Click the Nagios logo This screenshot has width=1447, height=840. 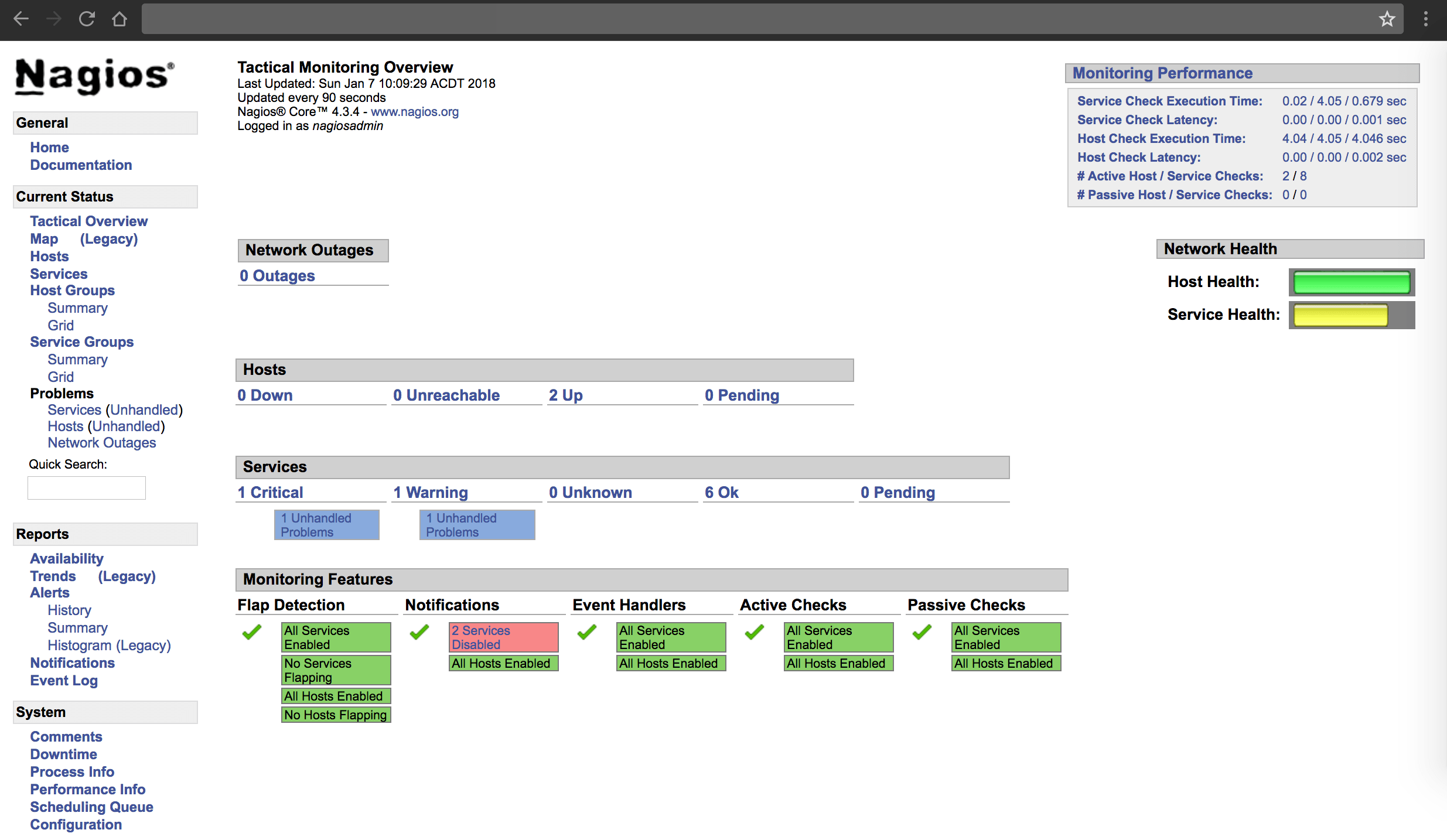(94, 76)
